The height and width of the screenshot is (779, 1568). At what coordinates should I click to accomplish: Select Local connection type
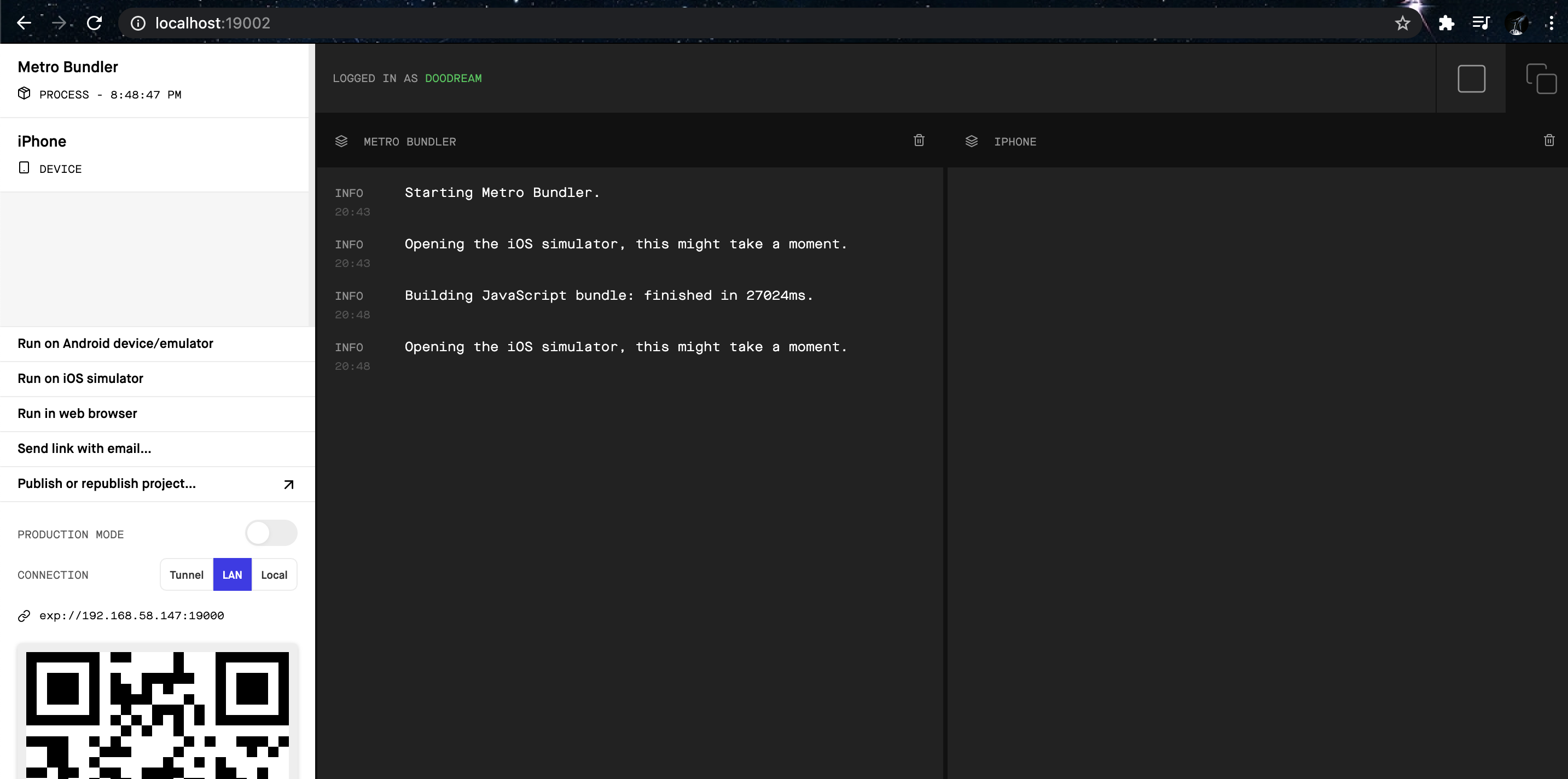(x=274, y=574)
